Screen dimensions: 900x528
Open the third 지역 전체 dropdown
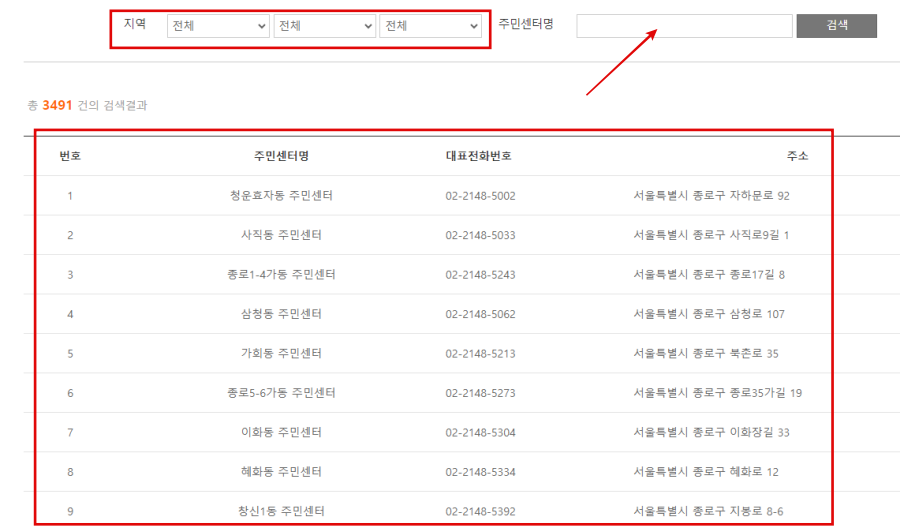[430, 26]
